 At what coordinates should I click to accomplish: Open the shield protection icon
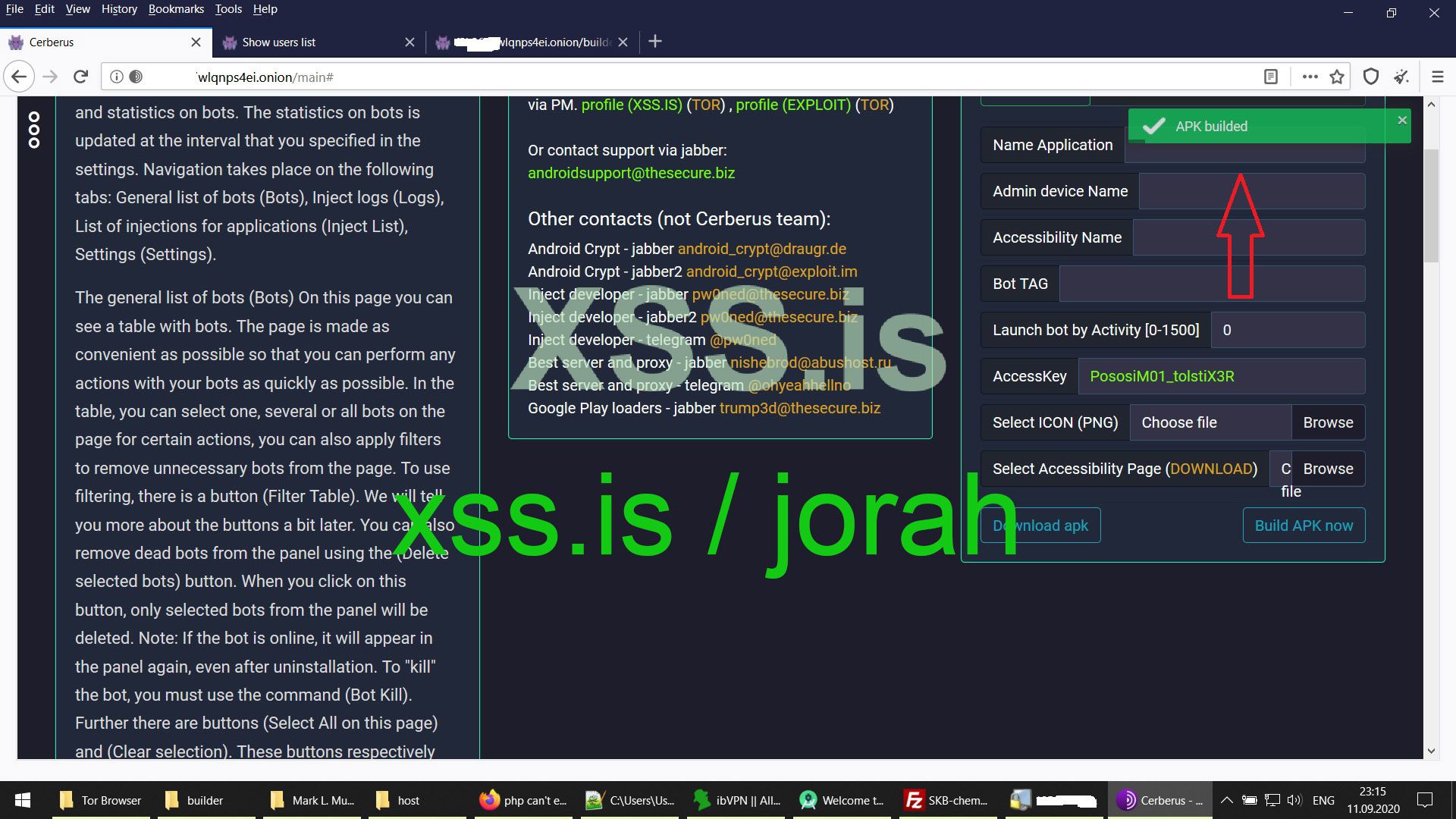(x=1370, y=77)
